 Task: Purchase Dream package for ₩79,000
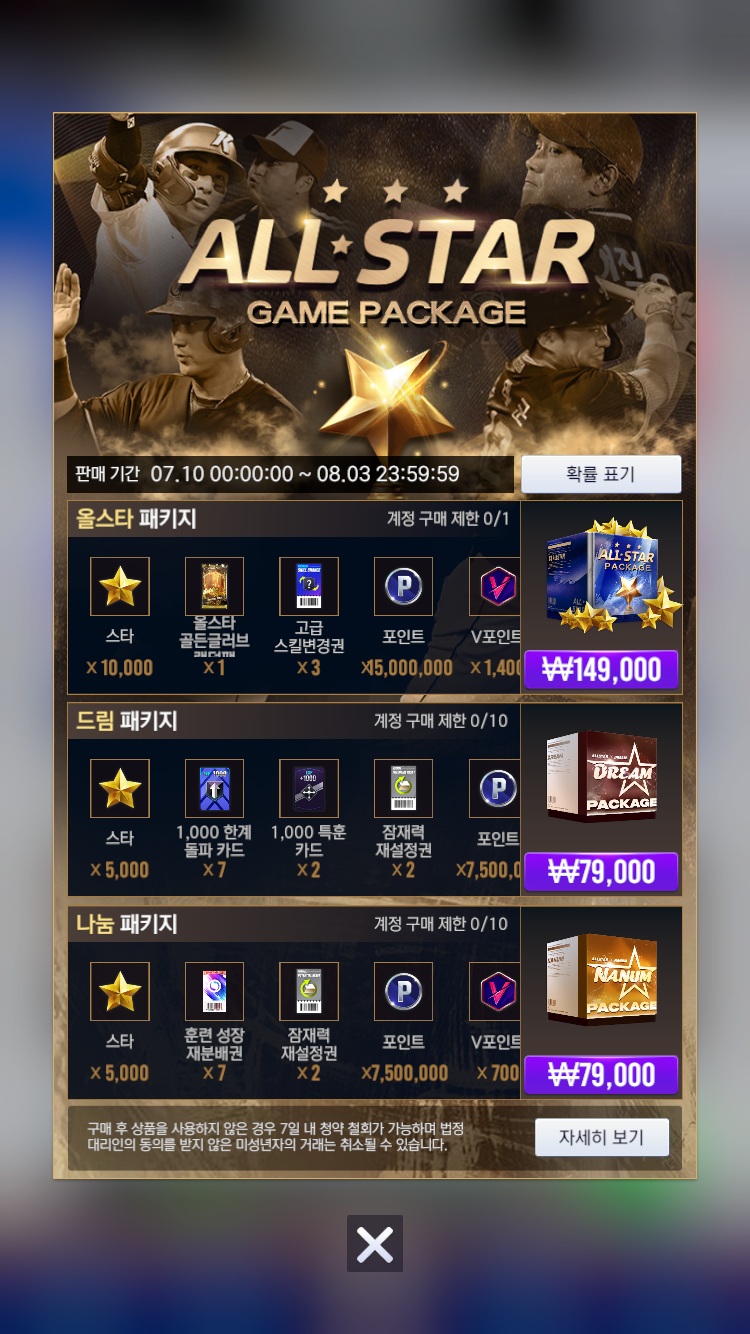601,871
